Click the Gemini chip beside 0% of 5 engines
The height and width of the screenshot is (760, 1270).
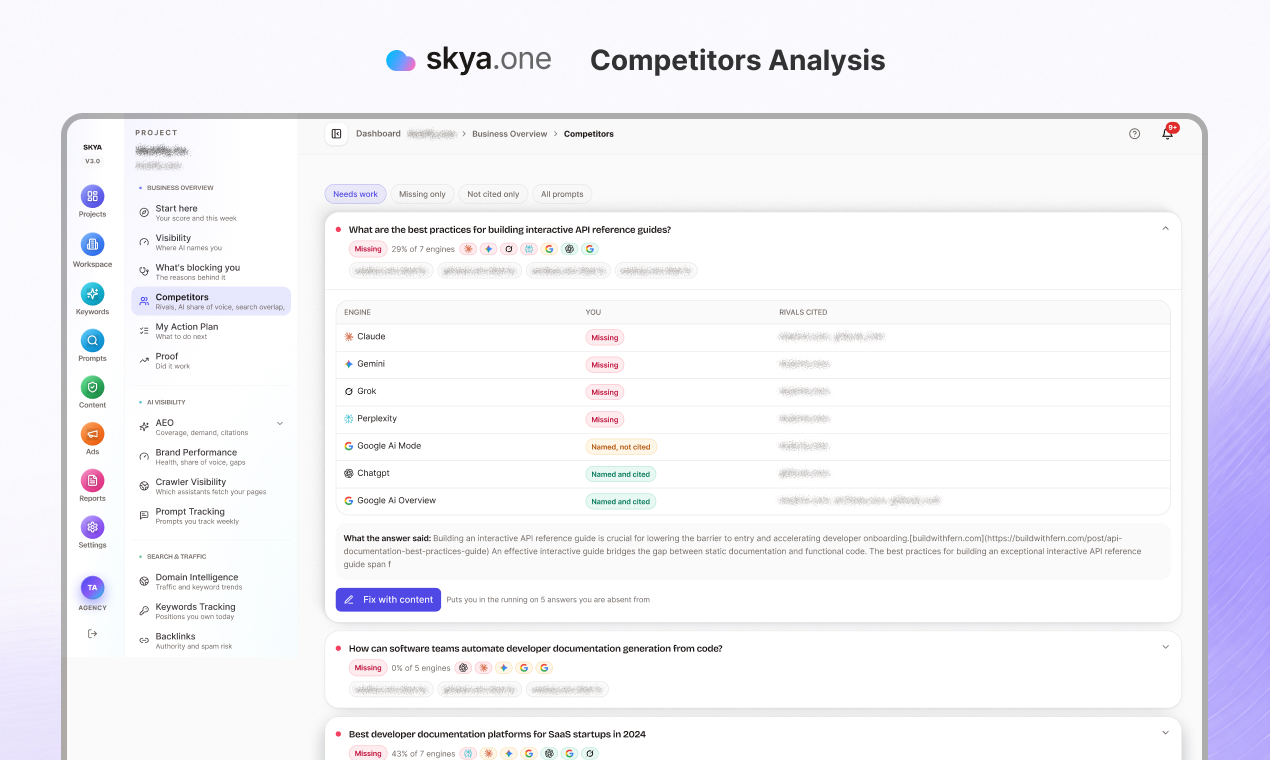point(503,668)
